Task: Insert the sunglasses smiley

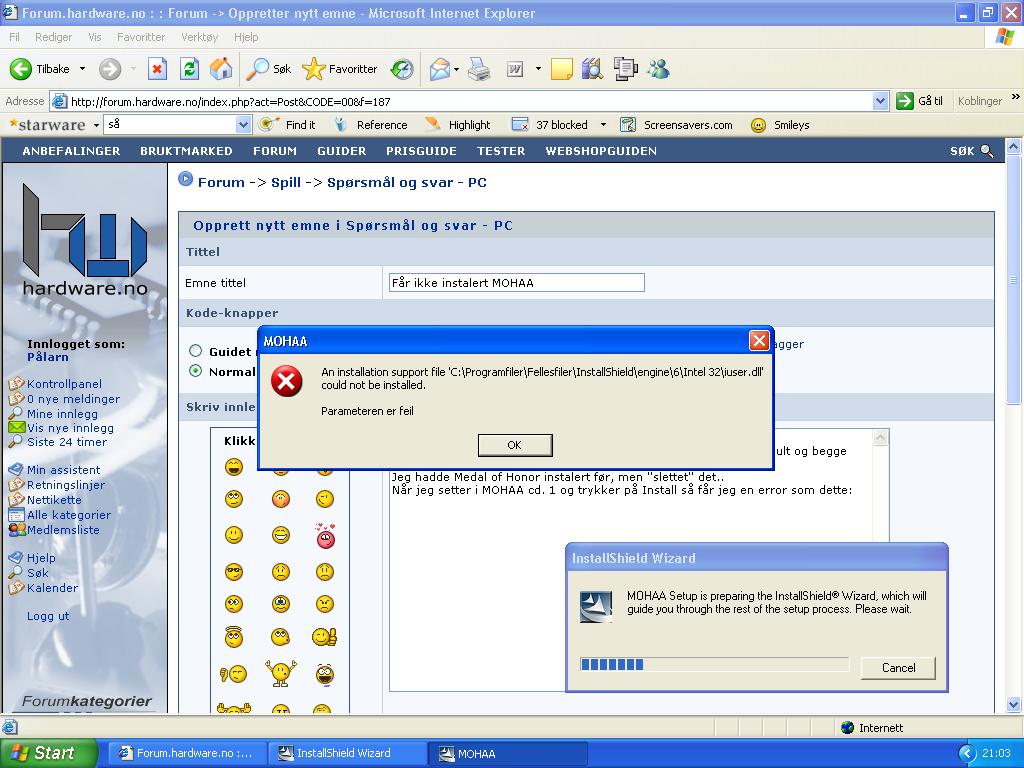Action: coord(234,573)
